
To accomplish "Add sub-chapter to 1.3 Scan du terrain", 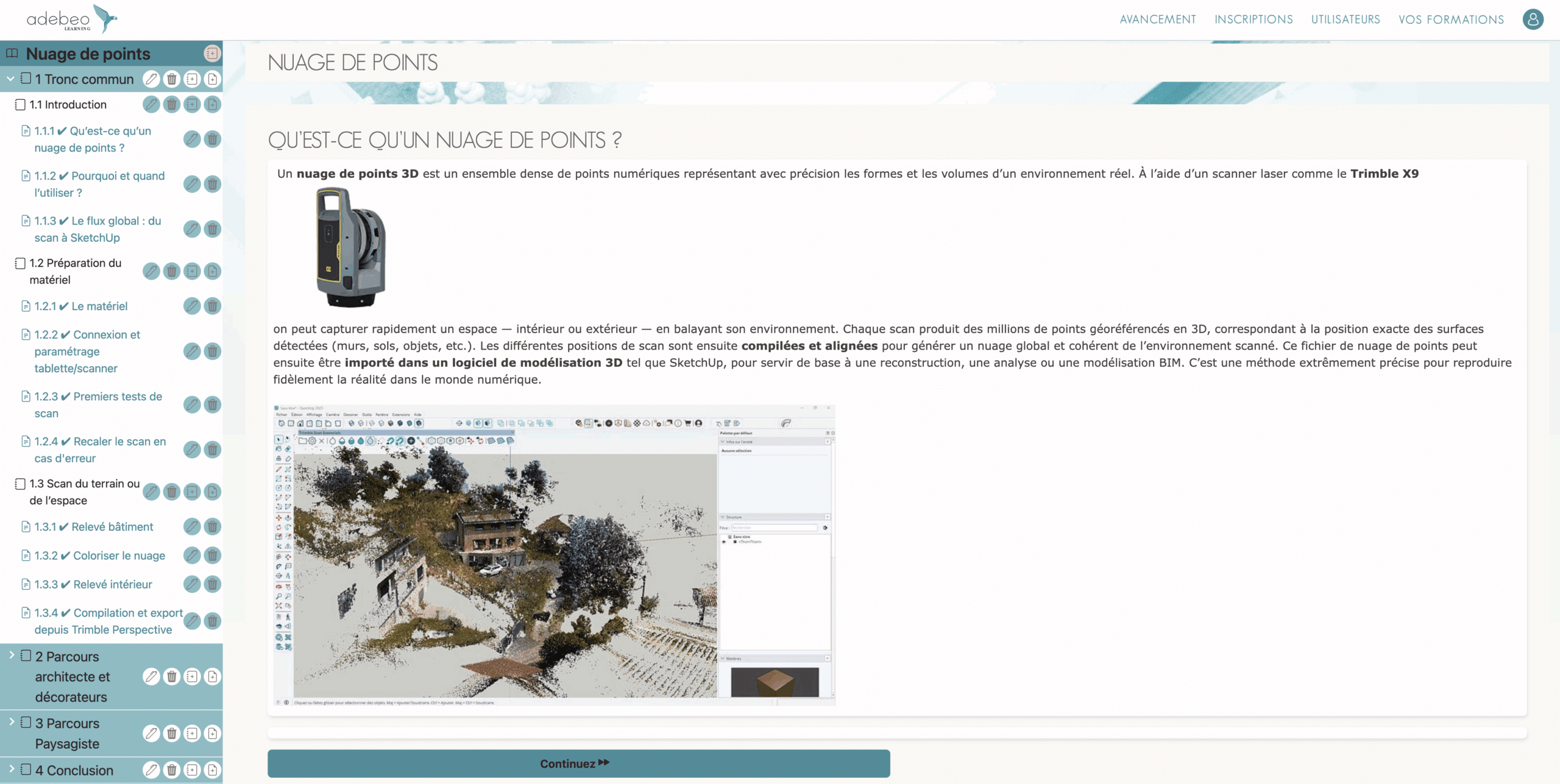I will pos(192,492).
